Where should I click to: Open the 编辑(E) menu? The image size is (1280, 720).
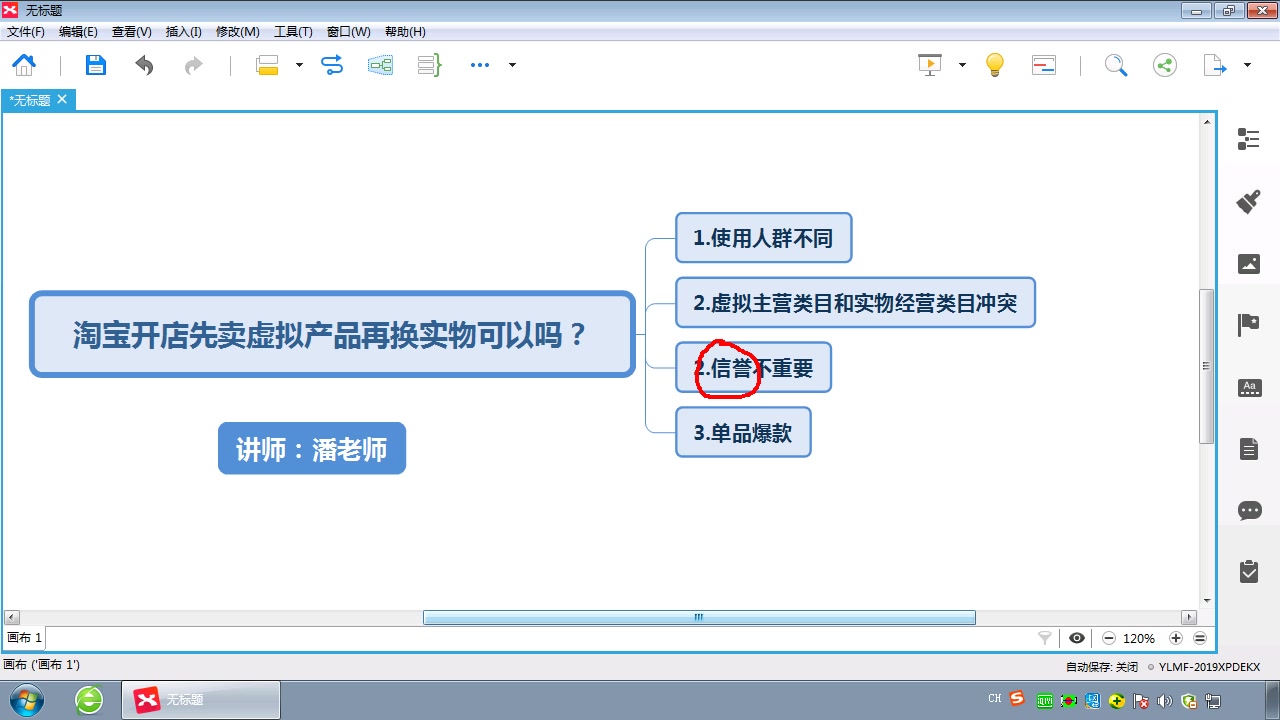(78, 32)
